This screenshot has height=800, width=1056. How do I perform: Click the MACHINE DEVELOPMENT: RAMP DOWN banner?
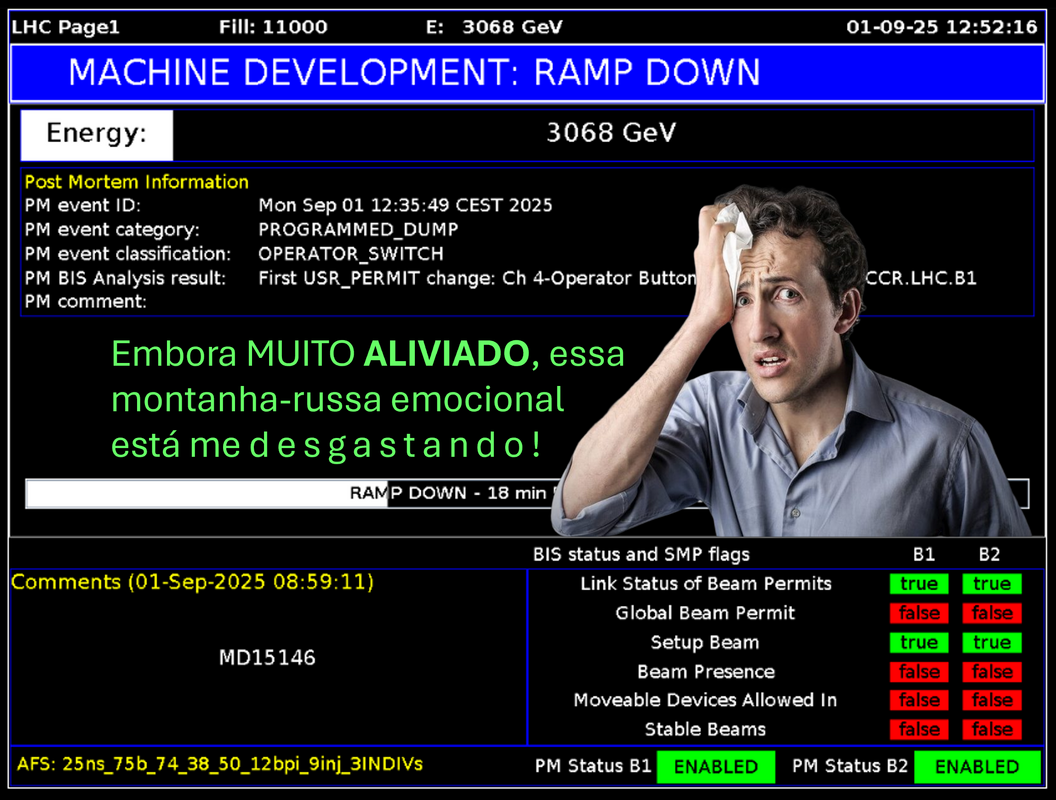pos(527,73)
